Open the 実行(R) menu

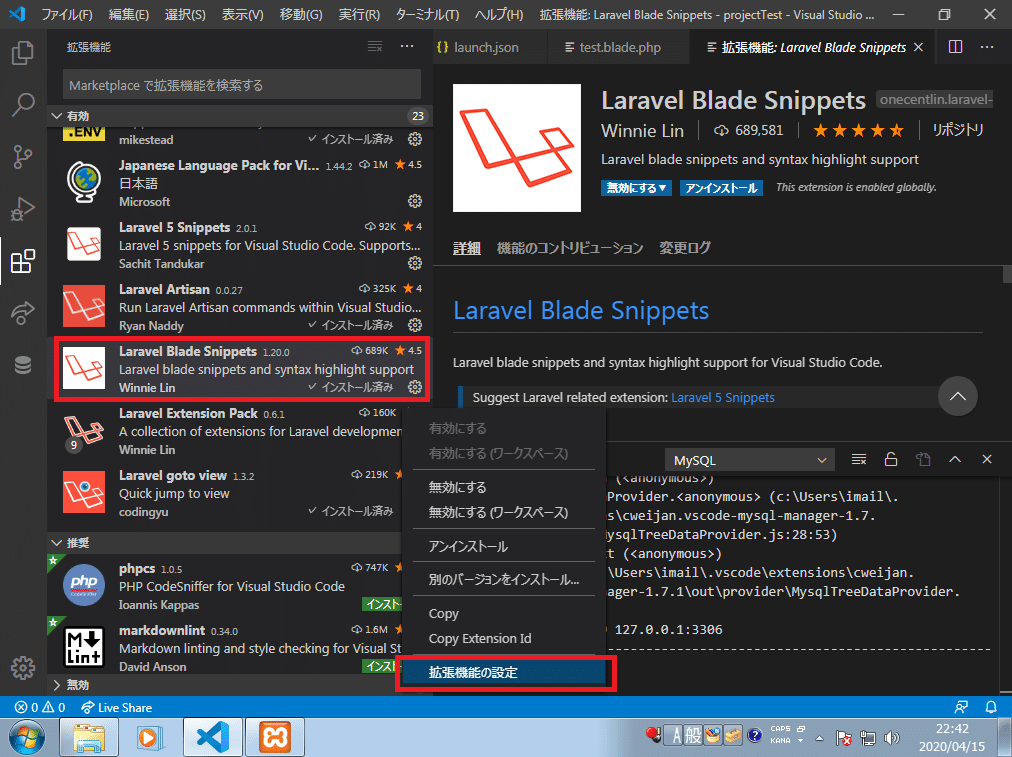[x=359, y=14]
